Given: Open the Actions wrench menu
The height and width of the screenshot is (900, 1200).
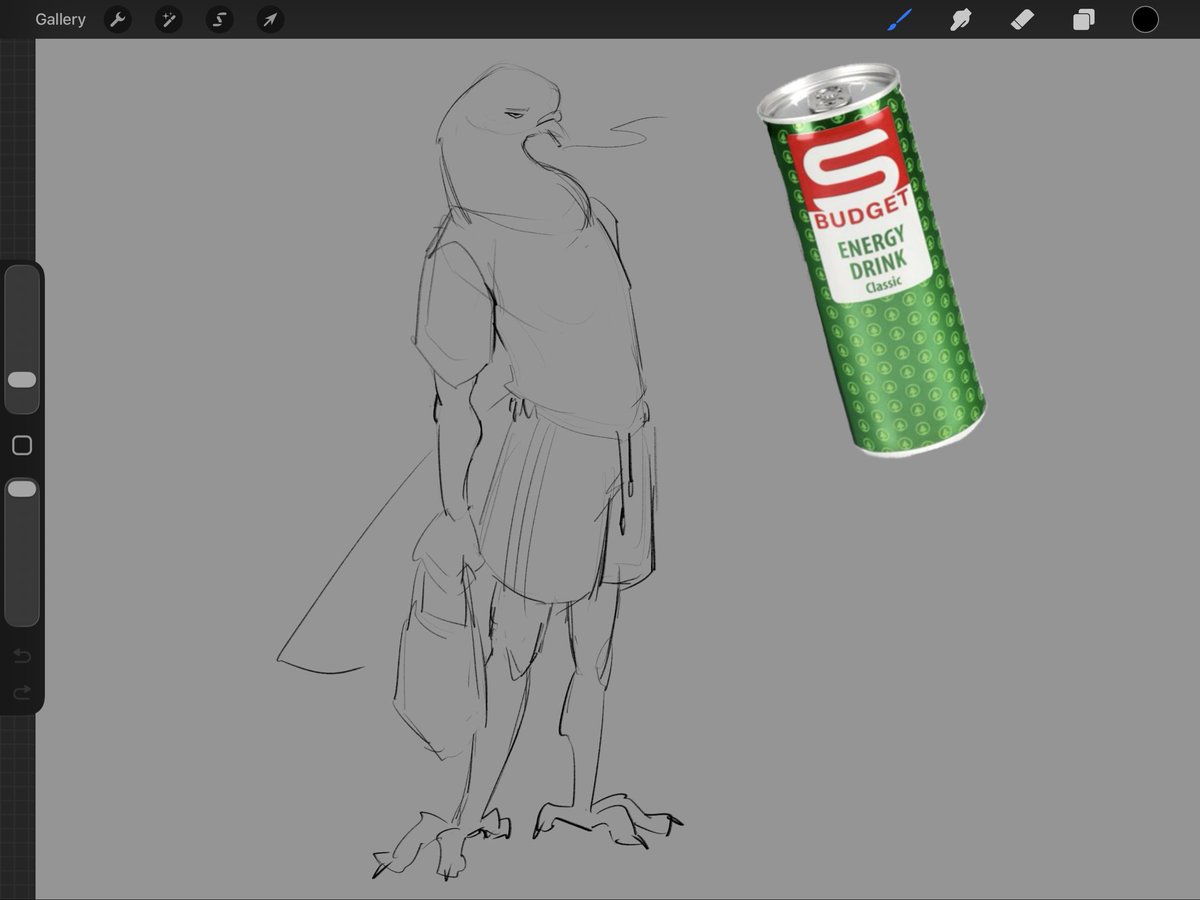Looking at the screenshot, I should pyautogui.click(x=118, y=19).
